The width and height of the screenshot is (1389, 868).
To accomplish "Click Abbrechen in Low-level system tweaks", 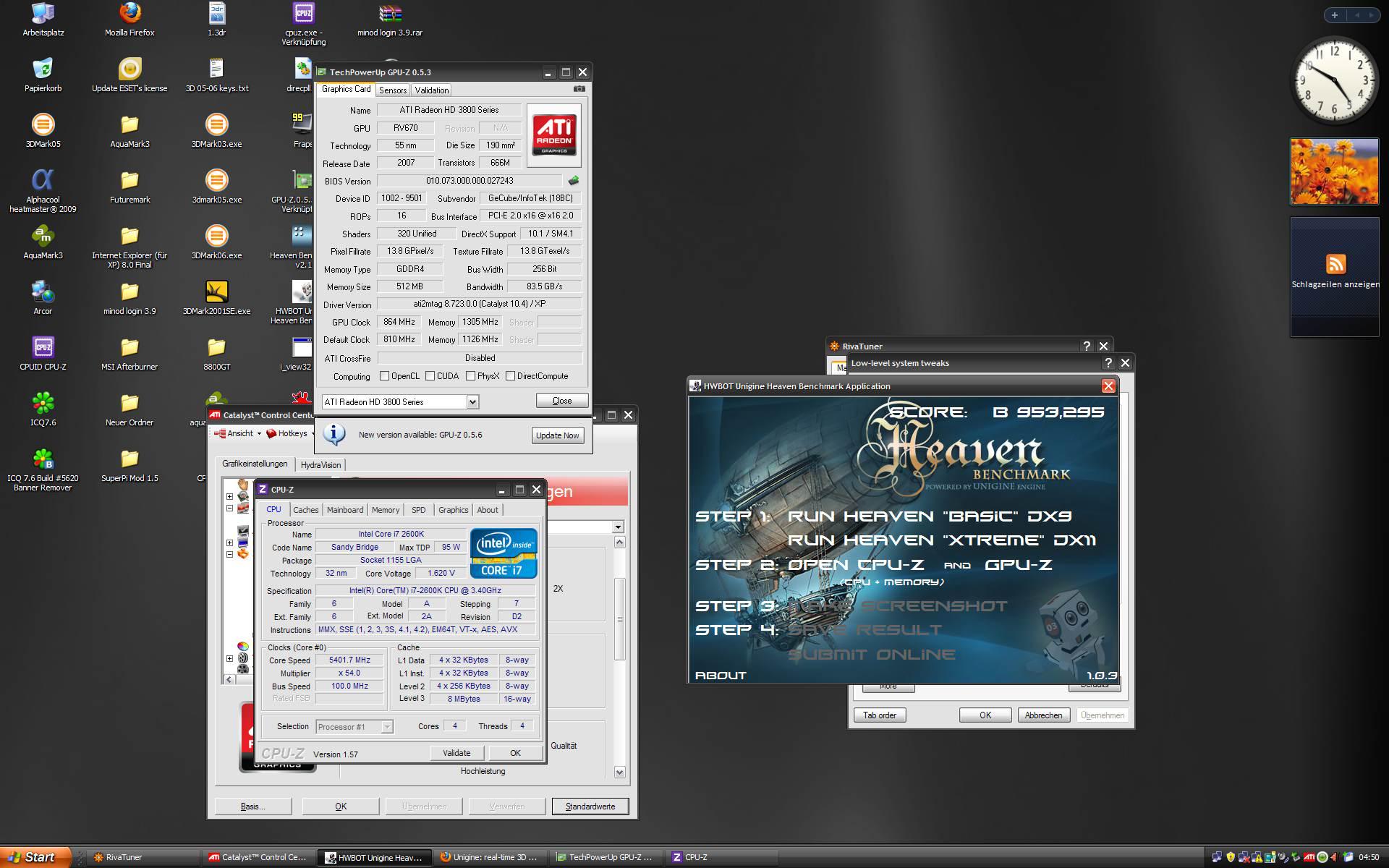I will click(1043, 715).
